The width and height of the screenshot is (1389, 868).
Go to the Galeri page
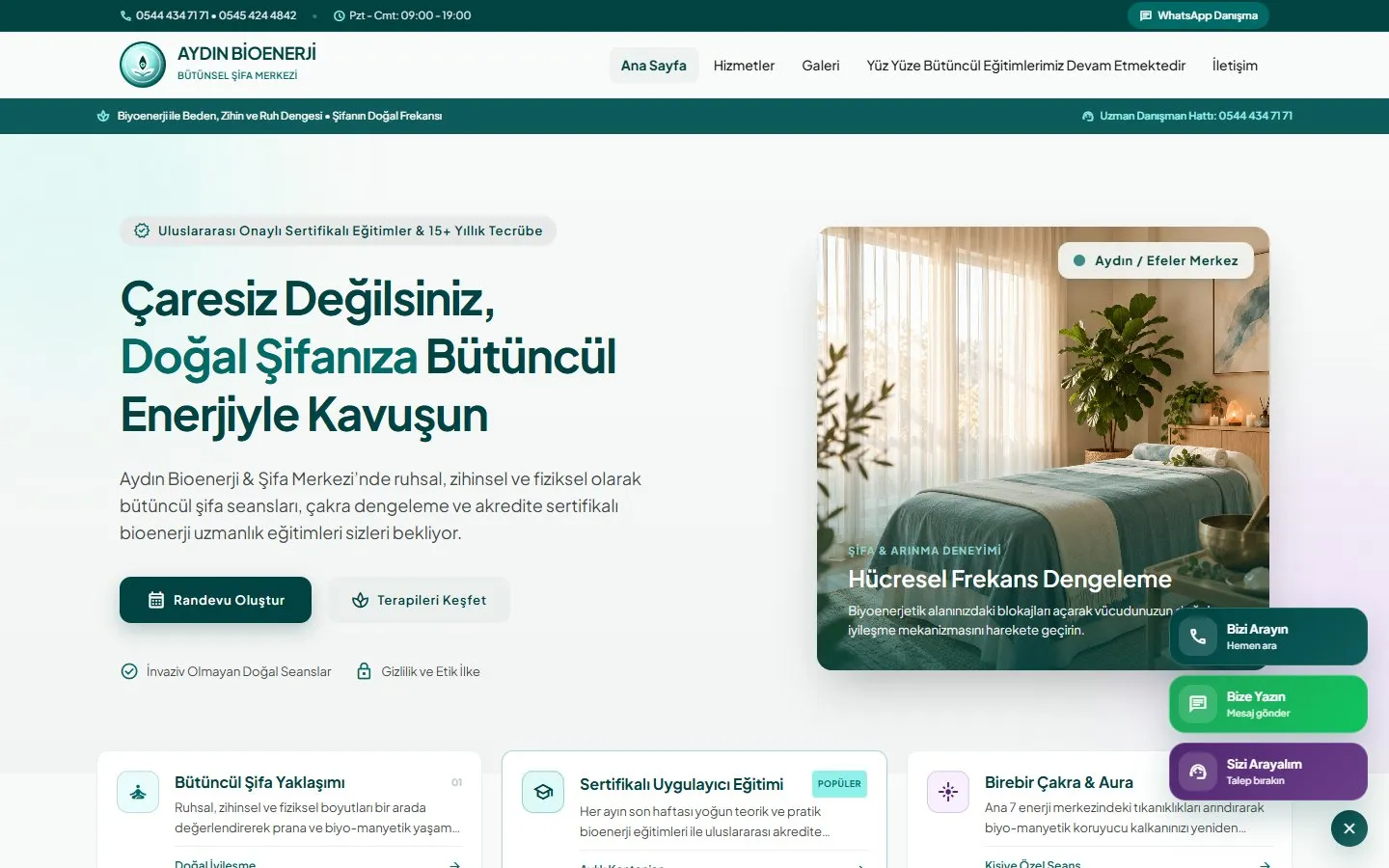[x=821, y=66]
